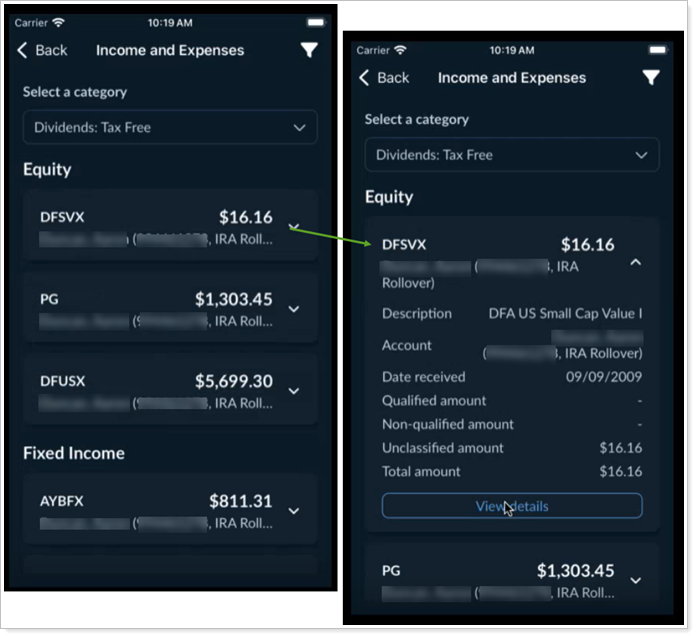The height and width of the screenshot is (638, 697).
Task: Tap Back text on right phone
Action: [393, 78]
